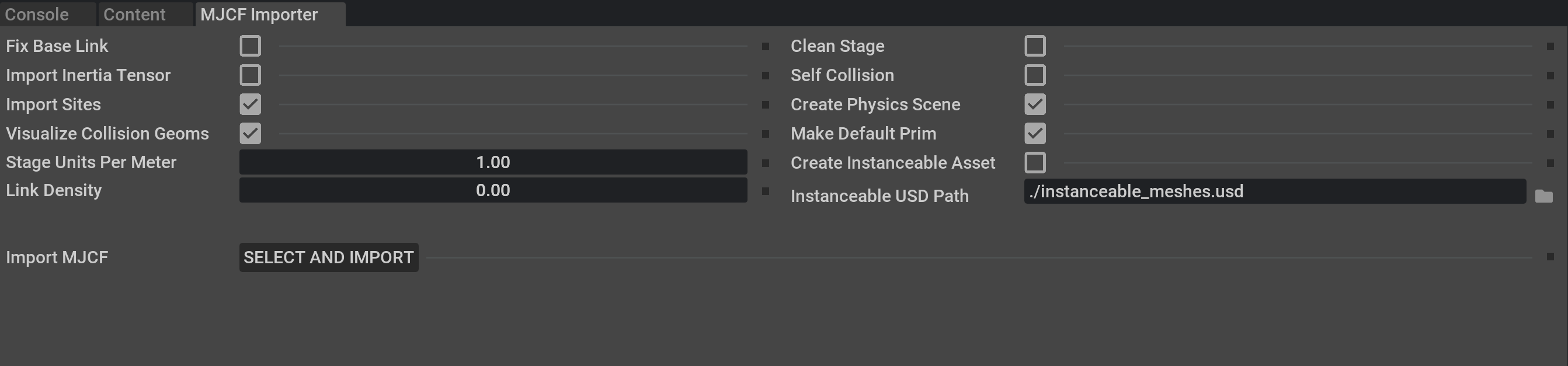The width and height of the screenshot is (1568, 366).
Task: Adjust the Stage Units Per Meter value
Action: [x=493, y=162]
